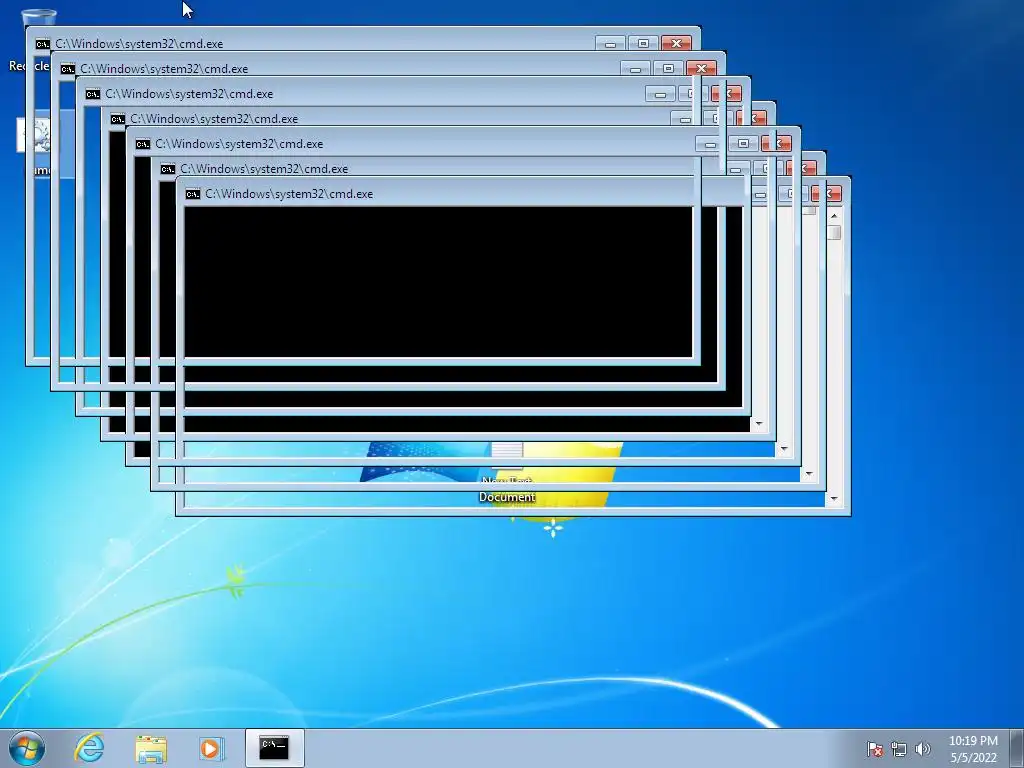Viewport: 1024px width, 768px height.
Task: Click scroll-down arrow of fourth cmd window from top
Action: (x=759, y=424)
